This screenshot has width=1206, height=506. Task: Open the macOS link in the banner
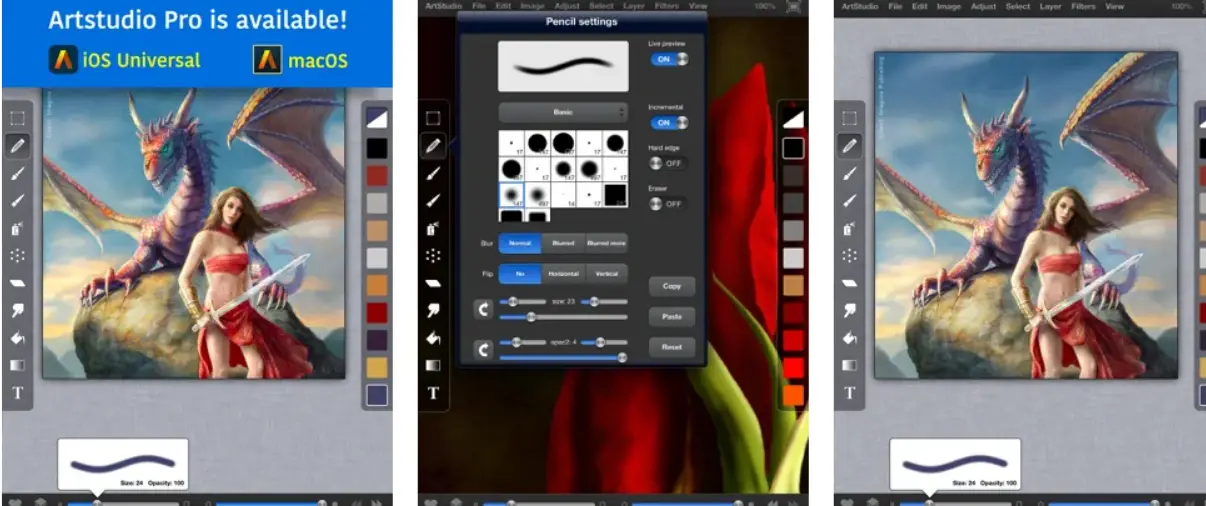[302, 60]
